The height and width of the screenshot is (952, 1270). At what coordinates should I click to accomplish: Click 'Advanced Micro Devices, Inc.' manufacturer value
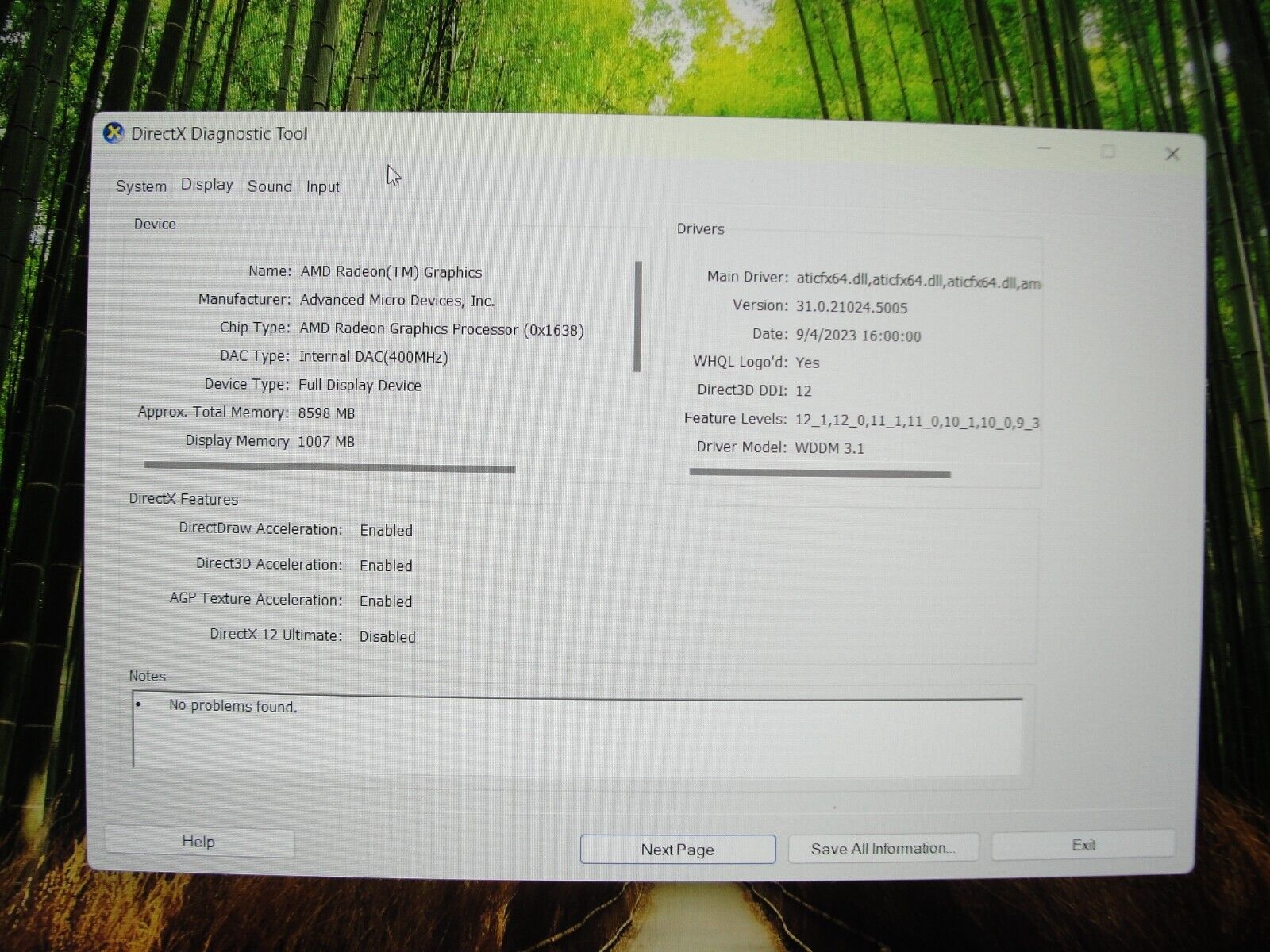click(397, 301)
